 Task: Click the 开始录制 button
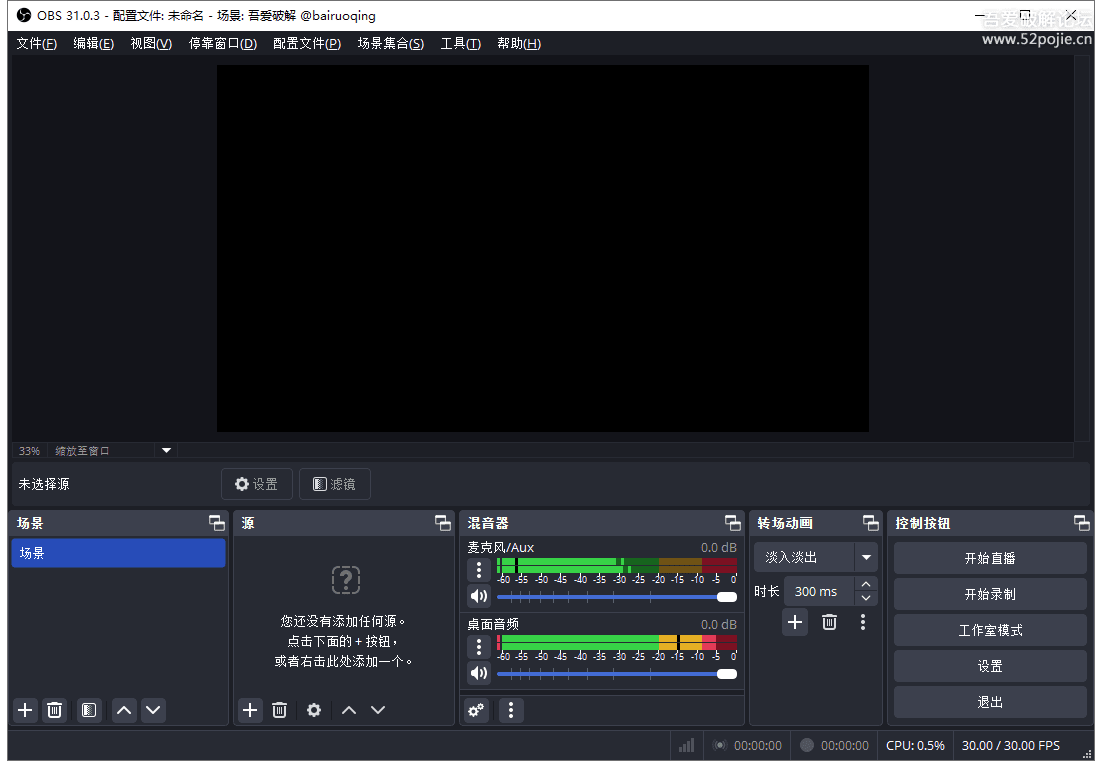pos(990,594)
